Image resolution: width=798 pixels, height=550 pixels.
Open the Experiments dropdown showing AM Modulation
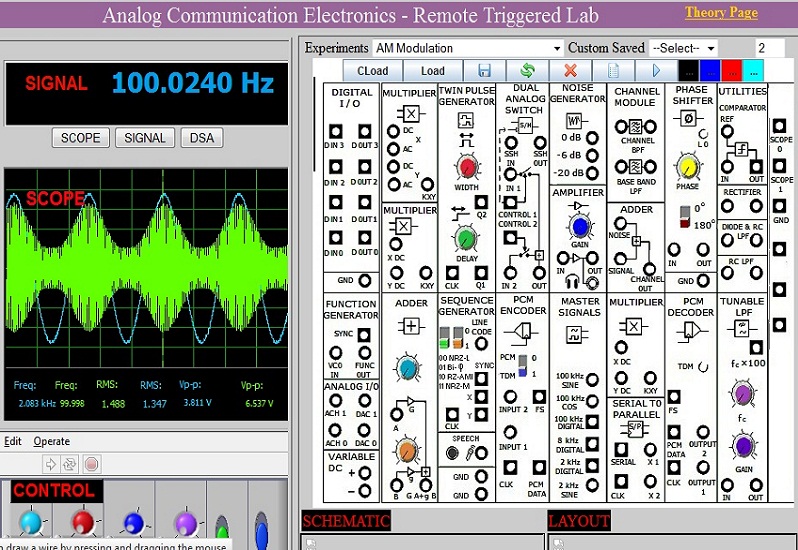[x=468, y=48]
